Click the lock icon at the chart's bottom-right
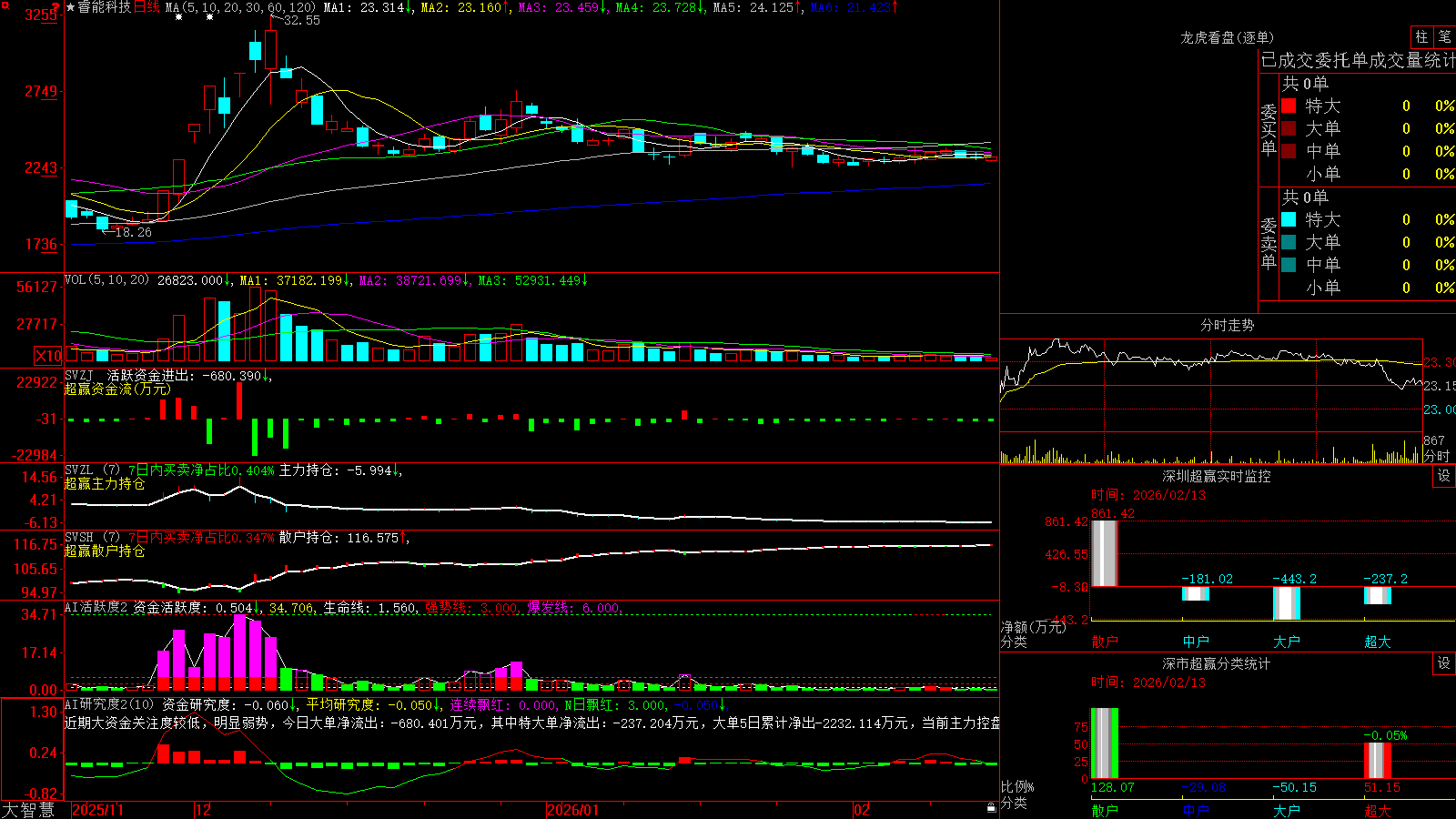 991,808
